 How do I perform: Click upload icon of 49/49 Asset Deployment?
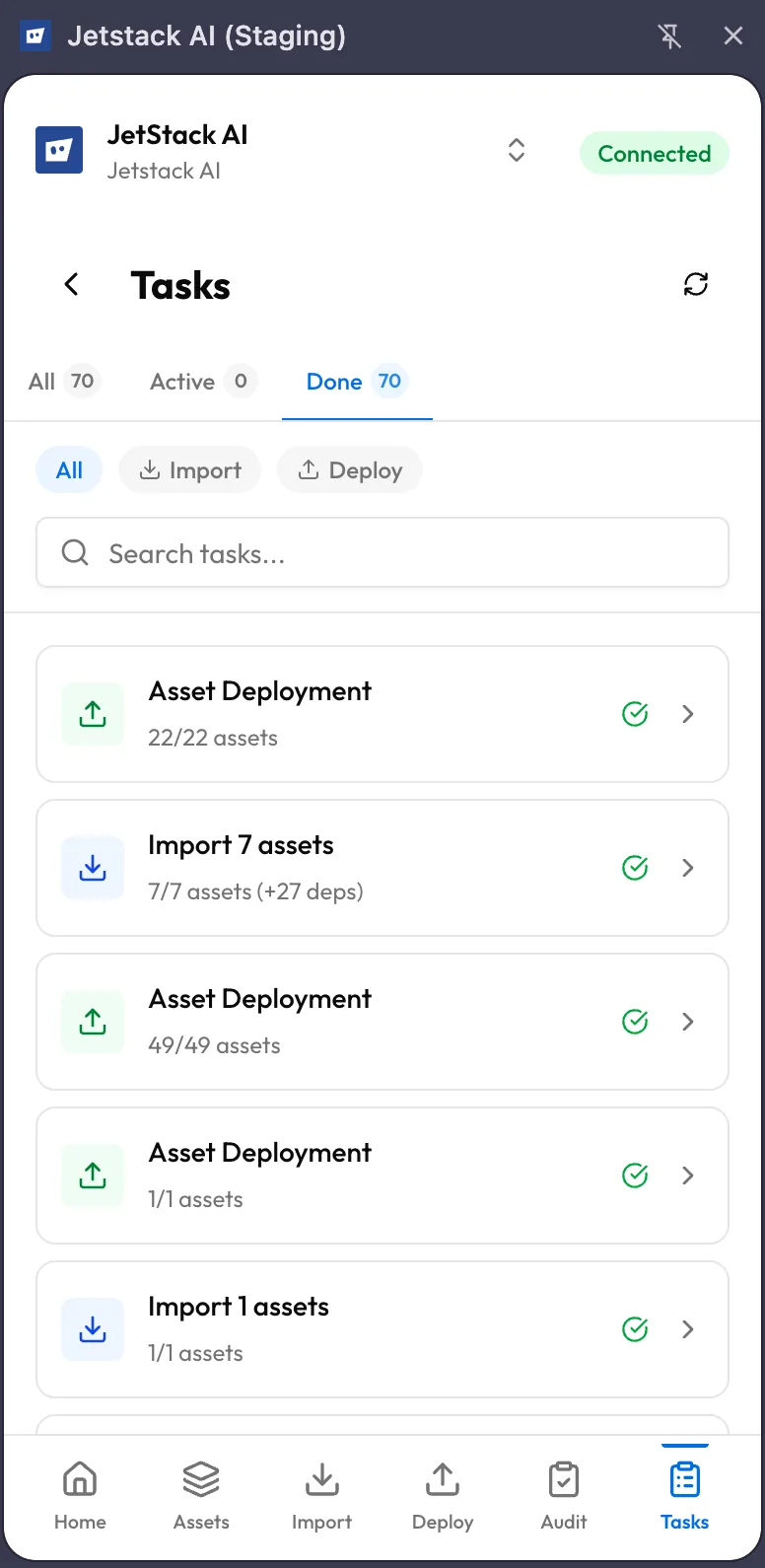point(93,1022)
